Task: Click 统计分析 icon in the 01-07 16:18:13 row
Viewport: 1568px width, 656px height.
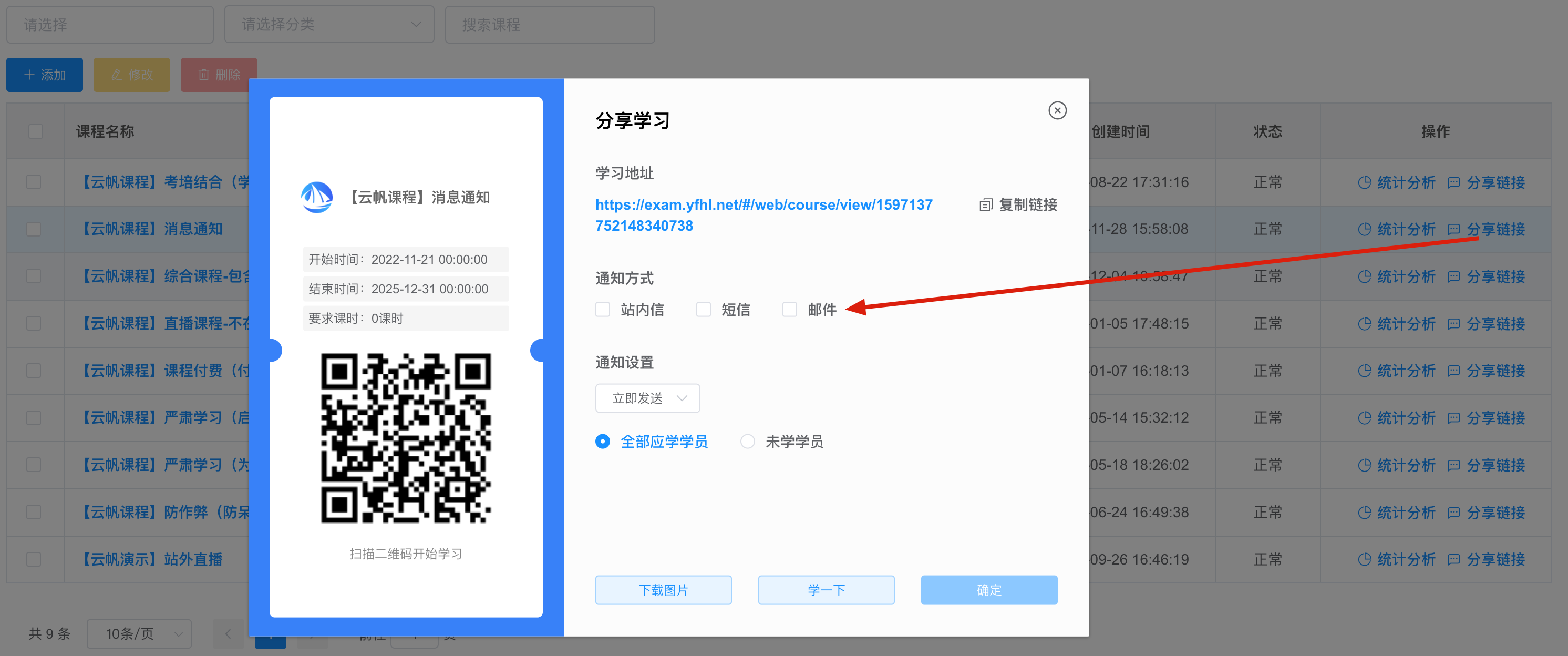Action: pyautogui.click(x=1365, y=371)
